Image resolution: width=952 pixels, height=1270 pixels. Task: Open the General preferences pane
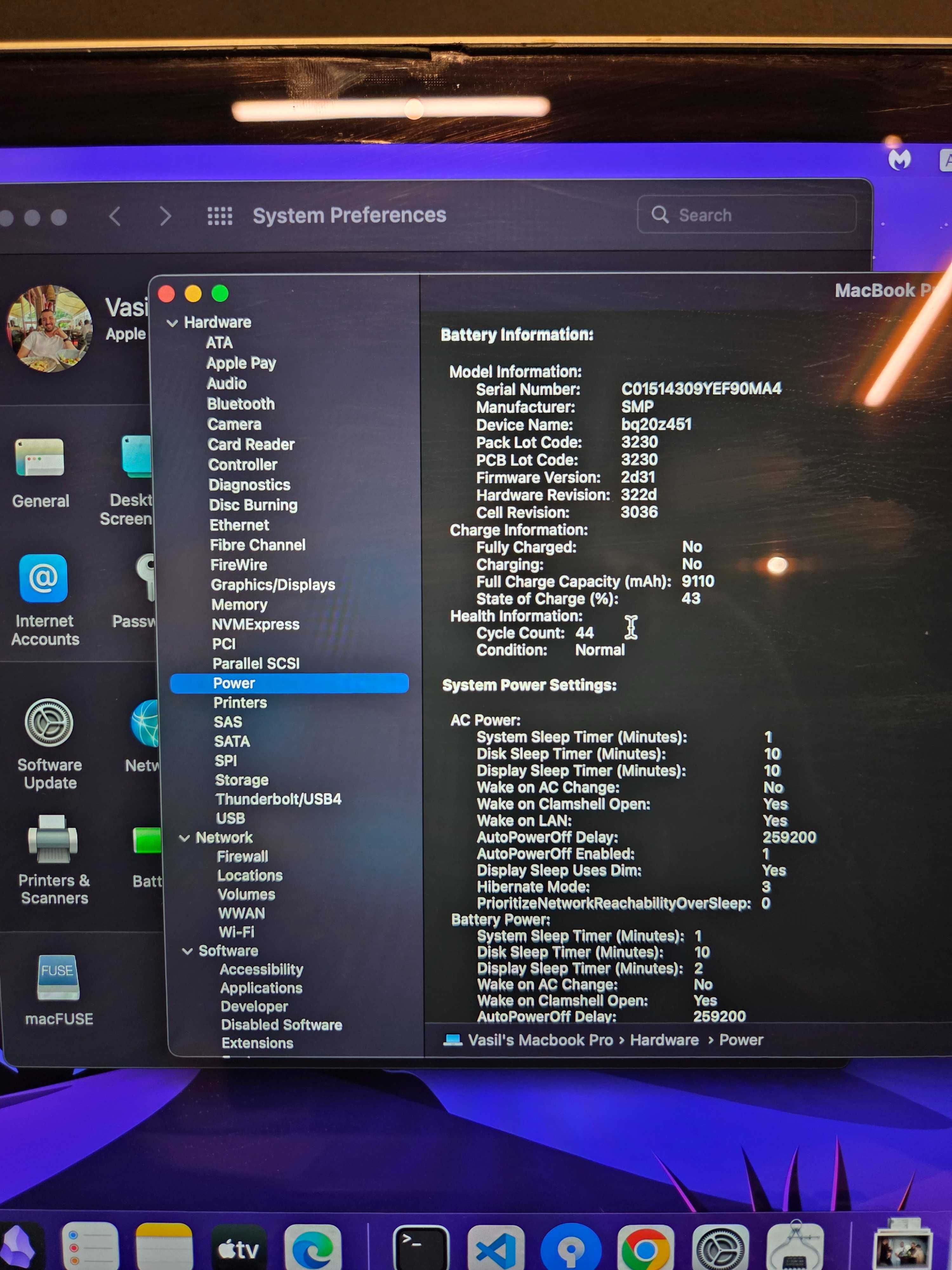[x=40, y=472]
